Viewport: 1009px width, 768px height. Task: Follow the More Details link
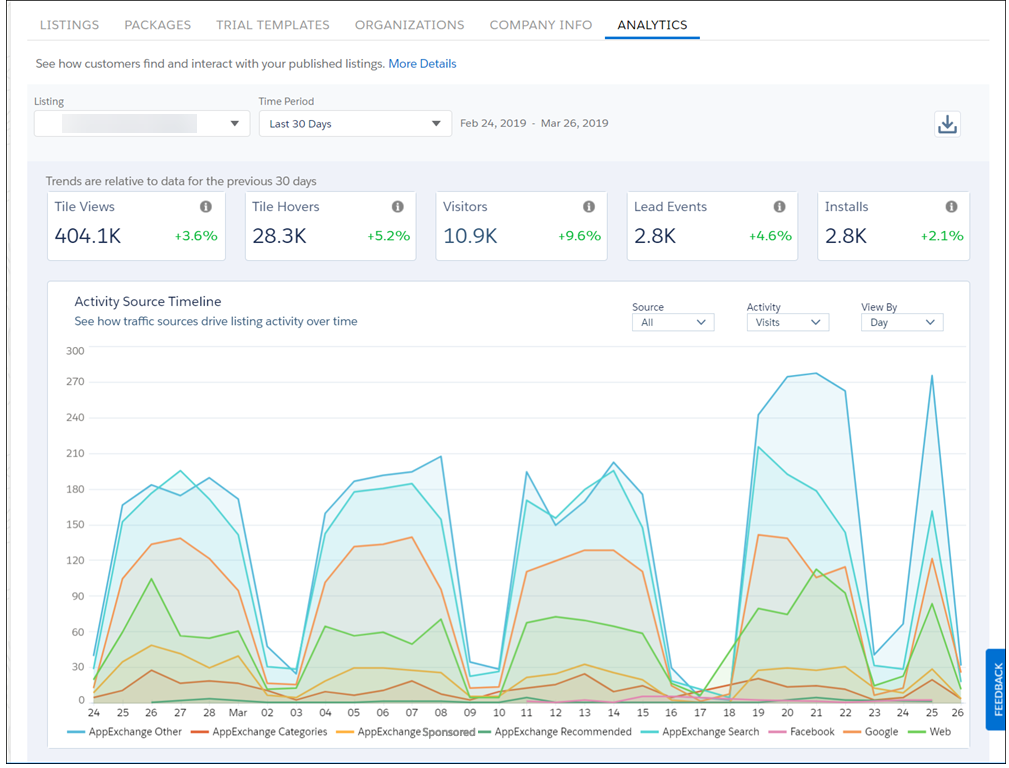422,64
